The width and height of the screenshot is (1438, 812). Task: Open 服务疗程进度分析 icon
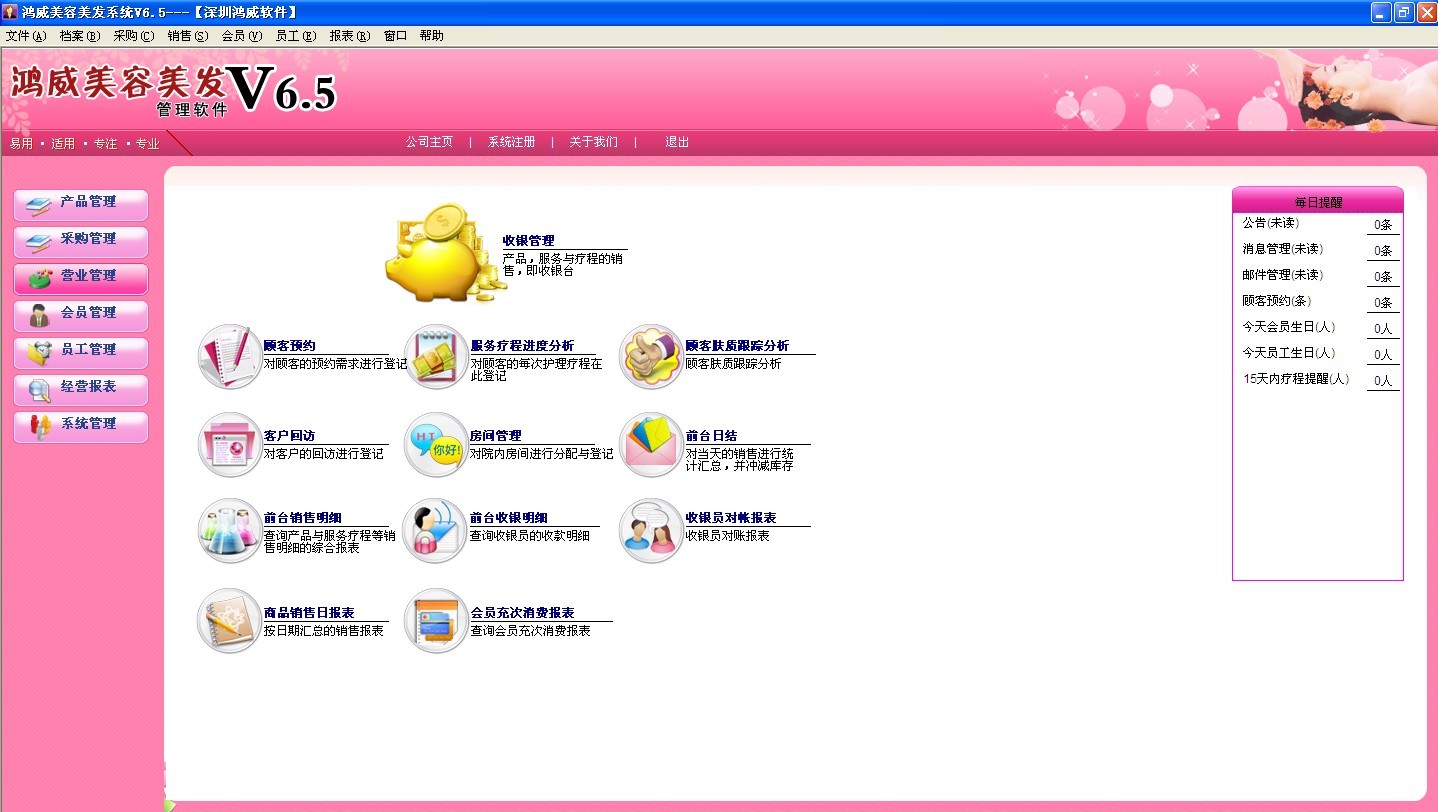pos(436,356)
